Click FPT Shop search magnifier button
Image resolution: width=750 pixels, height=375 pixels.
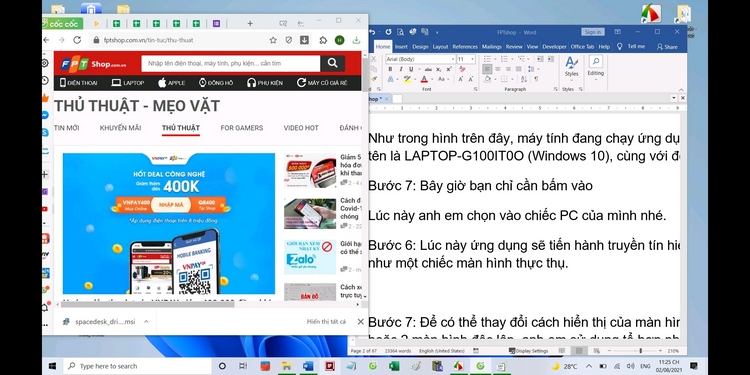click(332, 63)
